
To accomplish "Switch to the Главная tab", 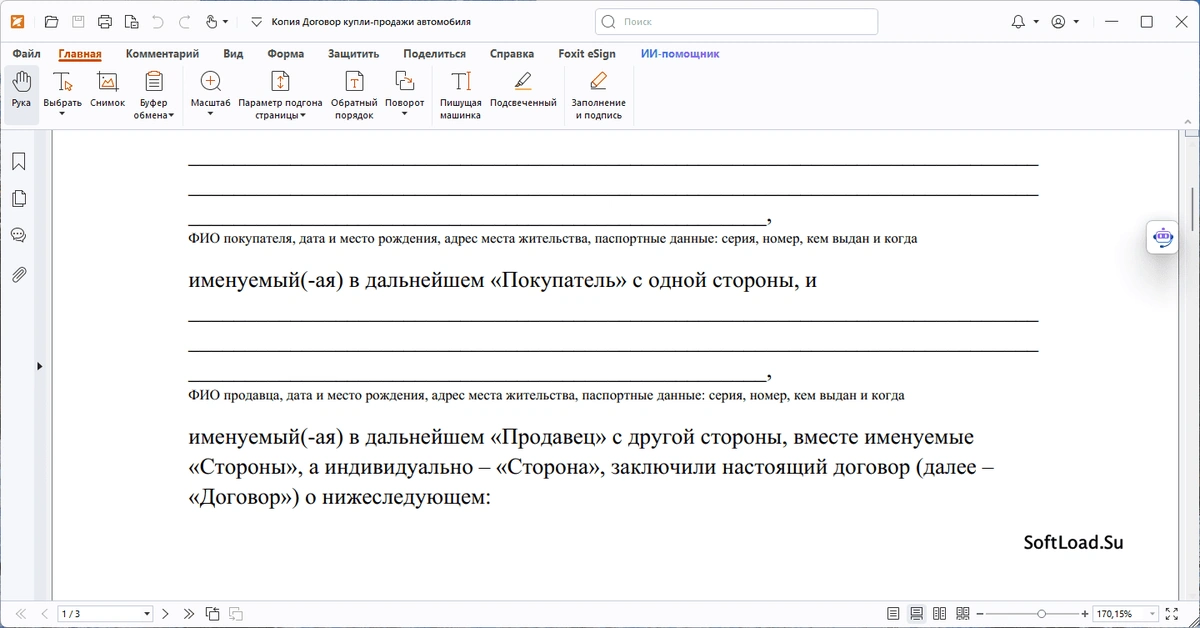I will click(x=80, y=54).
